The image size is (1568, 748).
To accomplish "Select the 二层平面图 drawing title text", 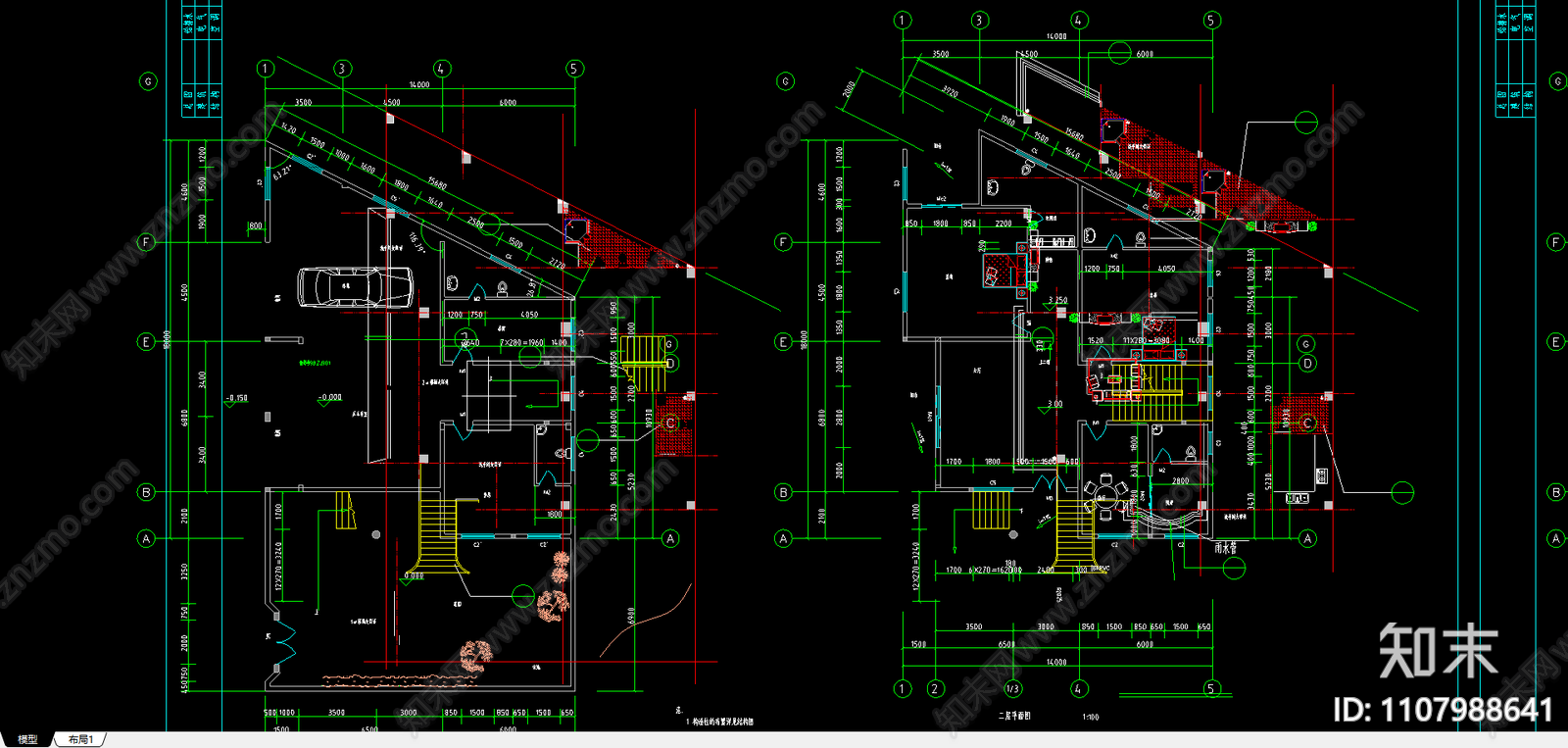I will pyautogui.click(x=1013, y=716).
